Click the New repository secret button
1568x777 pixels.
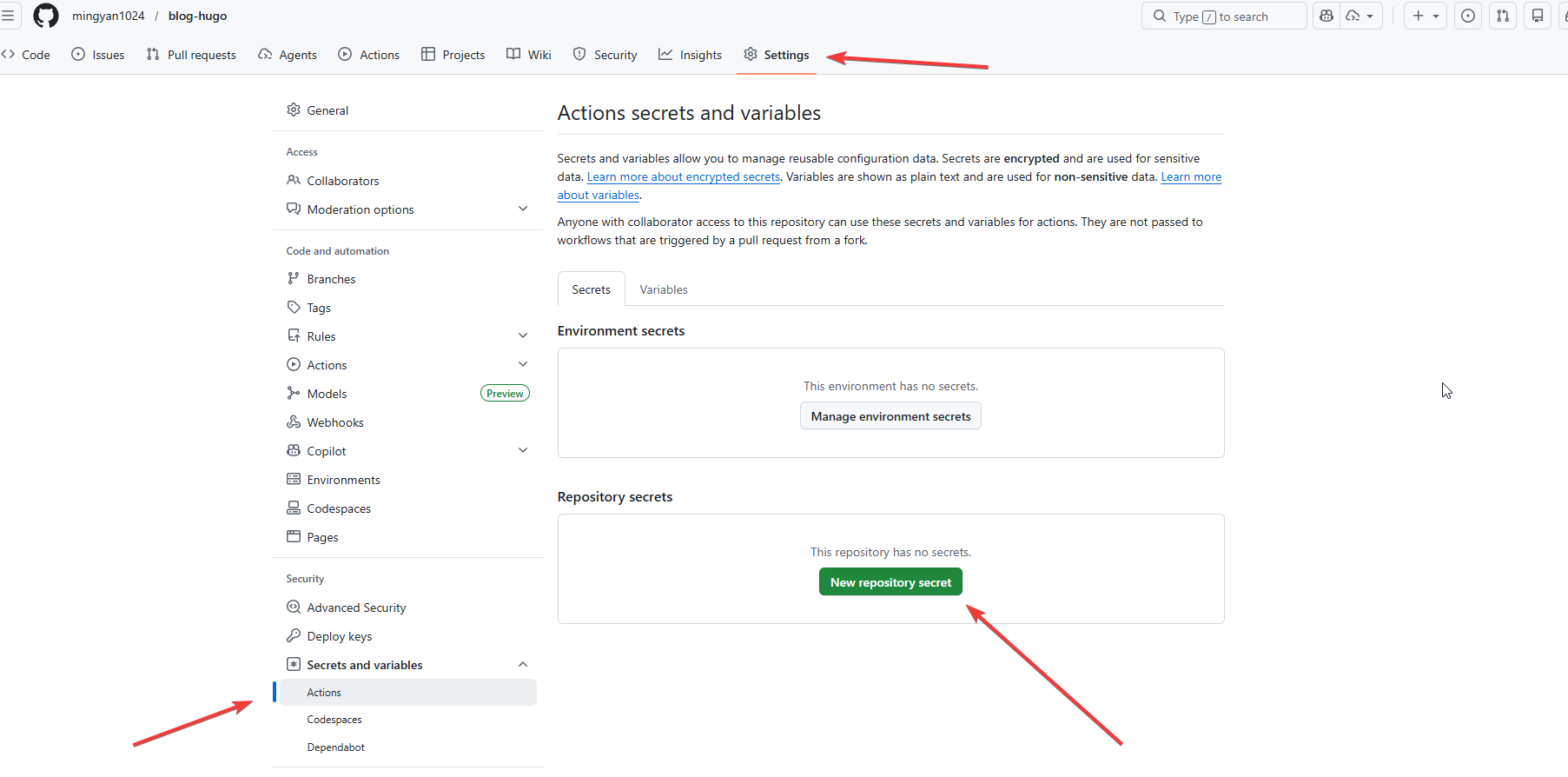(x=890, y=582)
